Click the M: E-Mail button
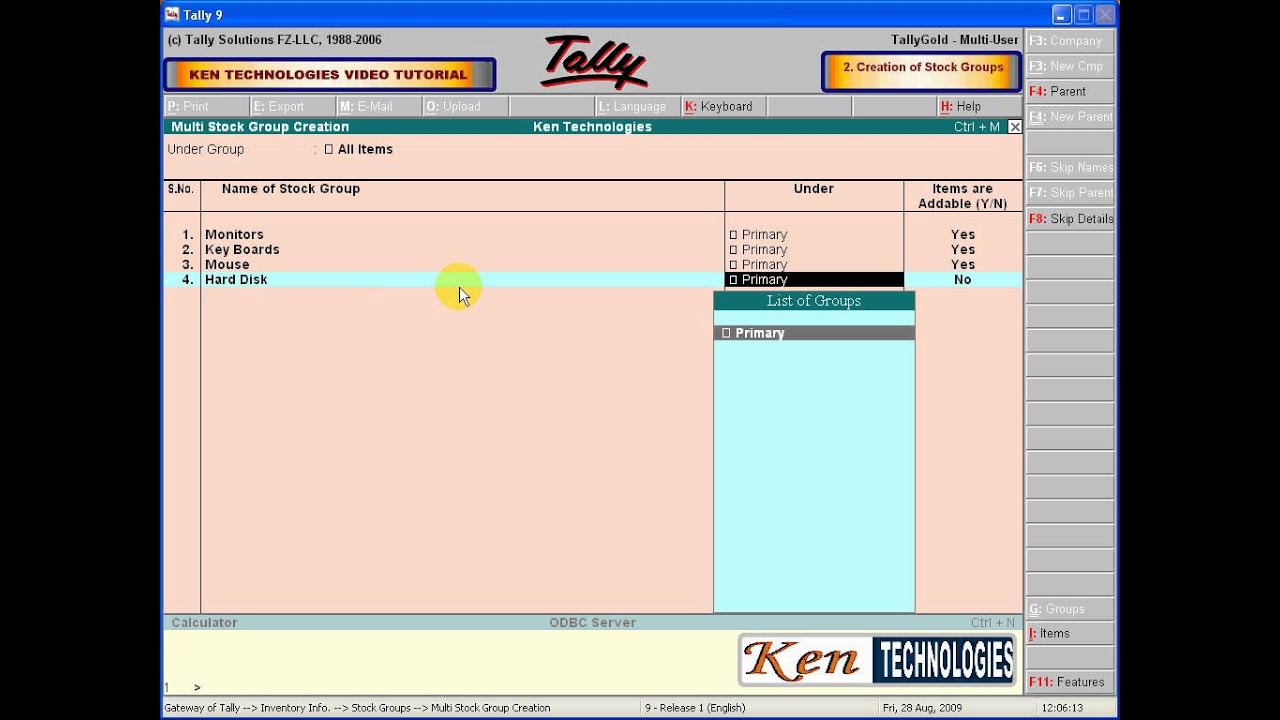The image size is (1280, 720). (x=378, y=106)
